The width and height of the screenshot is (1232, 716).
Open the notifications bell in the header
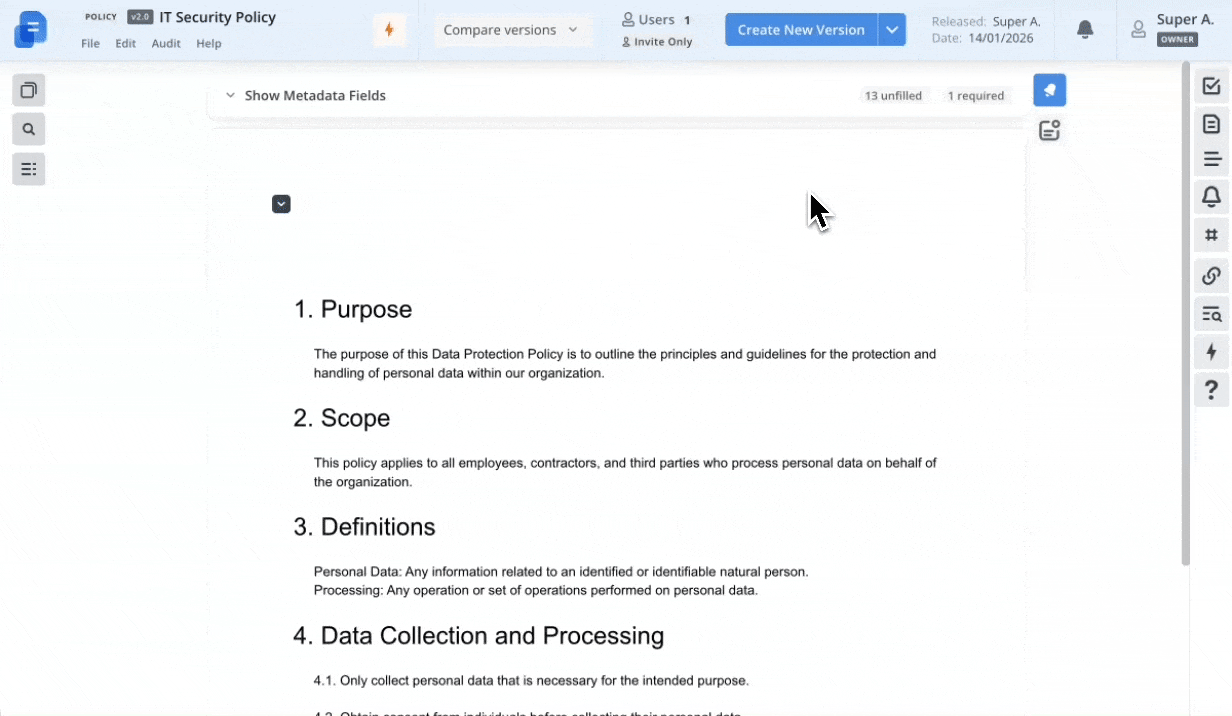click(x=1085, y=30)
